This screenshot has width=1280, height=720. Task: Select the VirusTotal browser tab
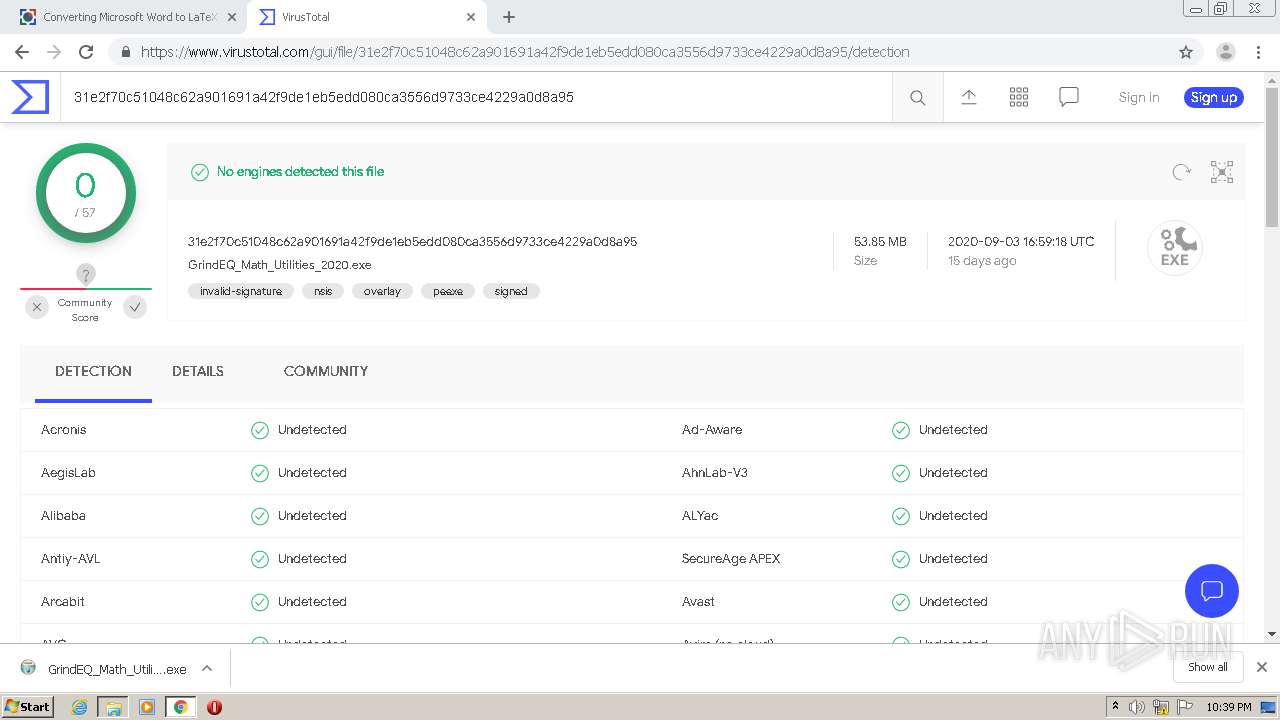(x=366, y=17)
